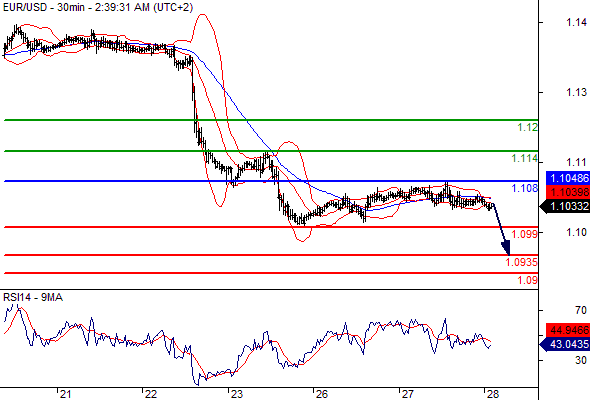Click the EUR/USD 30min chart title

(x=98, y=7)
